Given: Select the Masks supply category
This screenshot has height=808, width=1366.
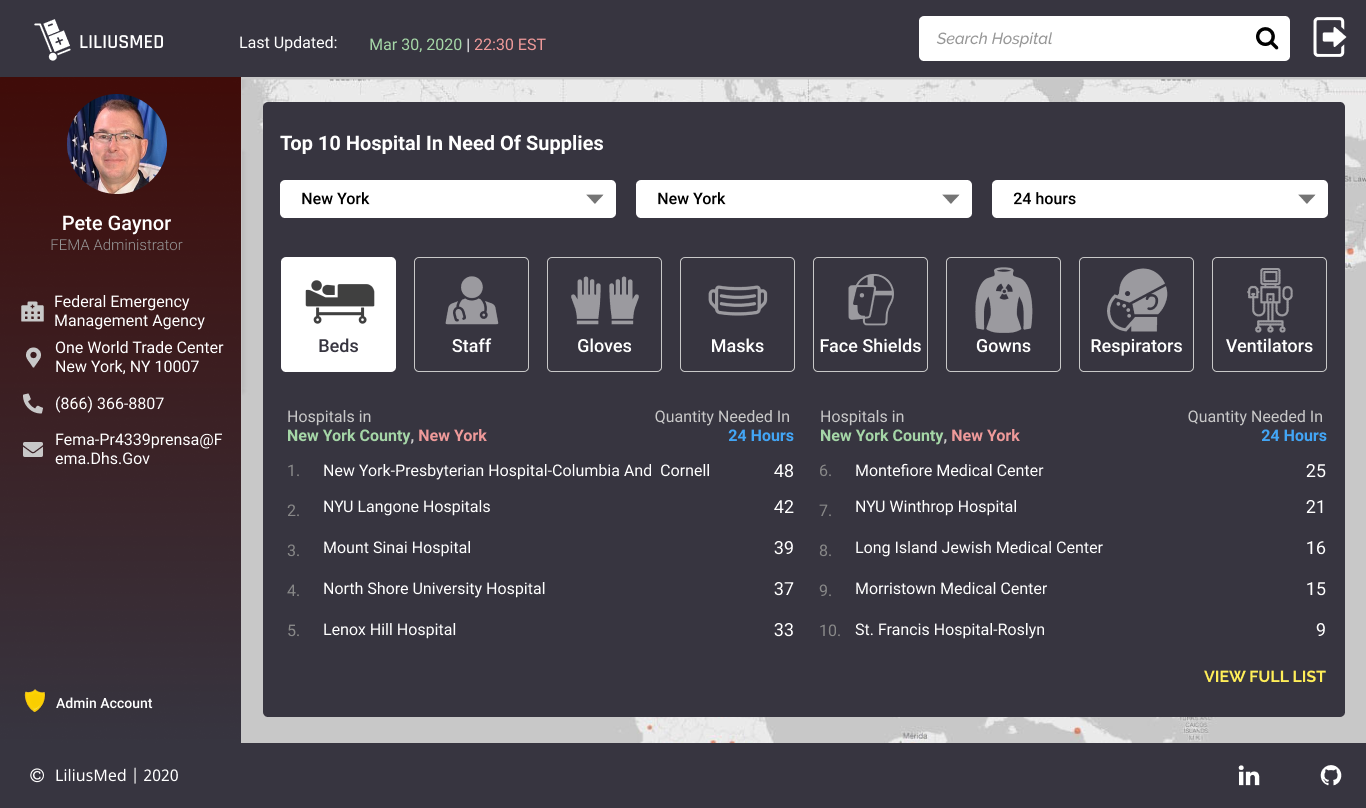Looking at the screenshot, I should click(x=737, y=314).
